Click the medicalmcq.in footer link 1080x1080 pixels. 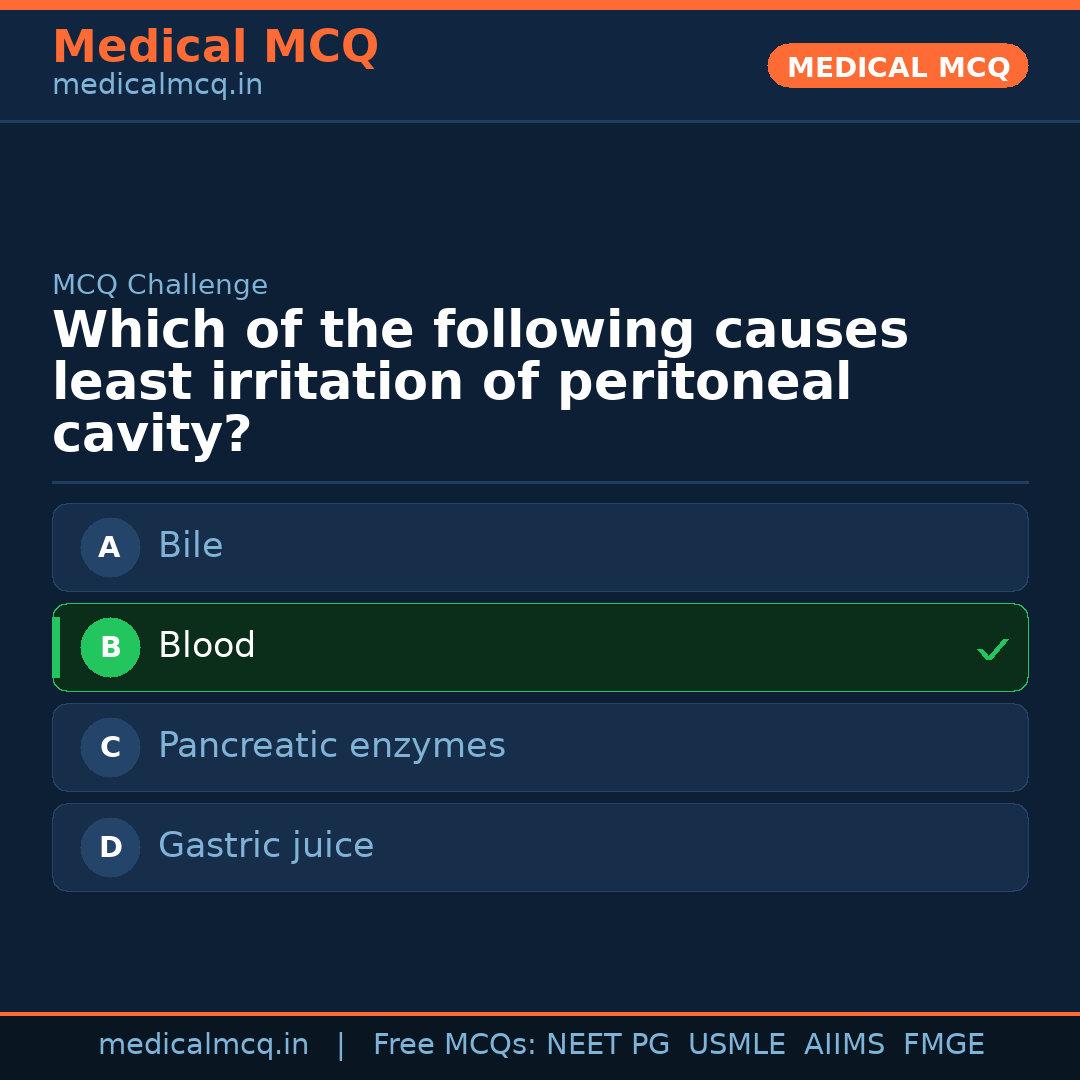(x=204, y=1043)
